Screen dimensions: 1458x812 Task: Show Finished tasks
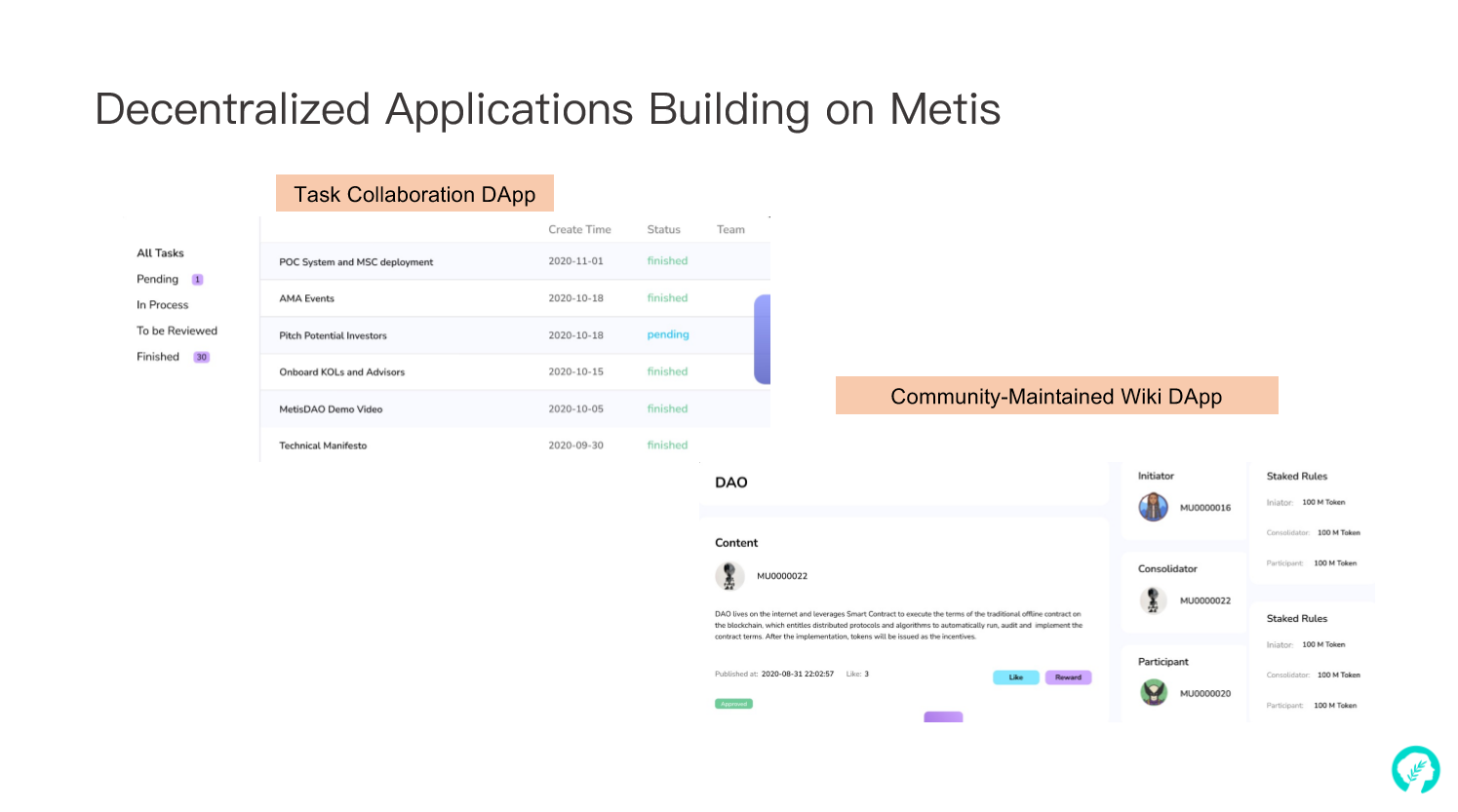[158, 357]
